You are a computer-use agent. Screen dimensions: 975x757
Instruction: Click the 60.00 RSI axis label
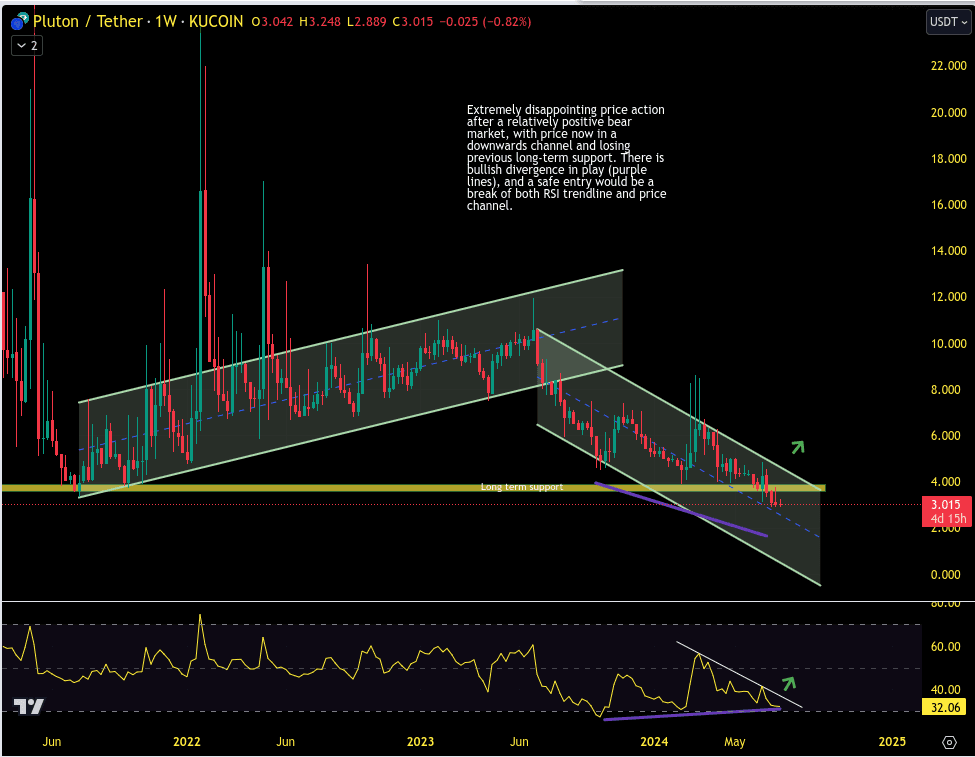(x=945, y=647)
